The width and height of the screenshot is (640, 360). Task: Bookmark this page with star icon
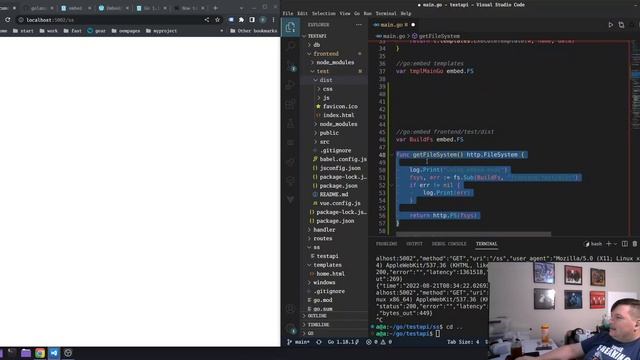218,20
